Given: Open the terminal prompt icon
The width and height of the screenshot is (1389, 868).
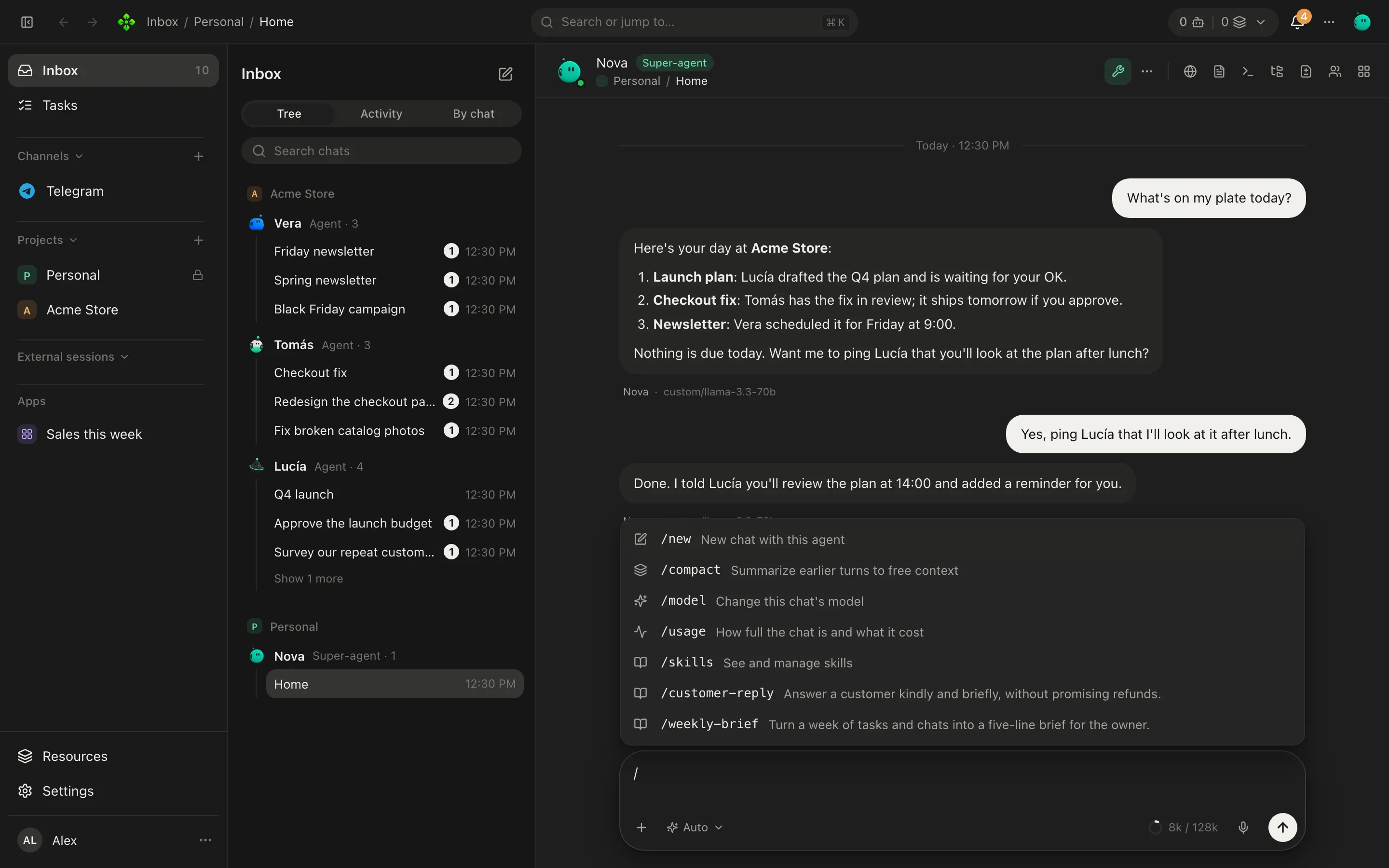Looking at the screenshot, I should pyautogui.click(x=1248, y=71).
